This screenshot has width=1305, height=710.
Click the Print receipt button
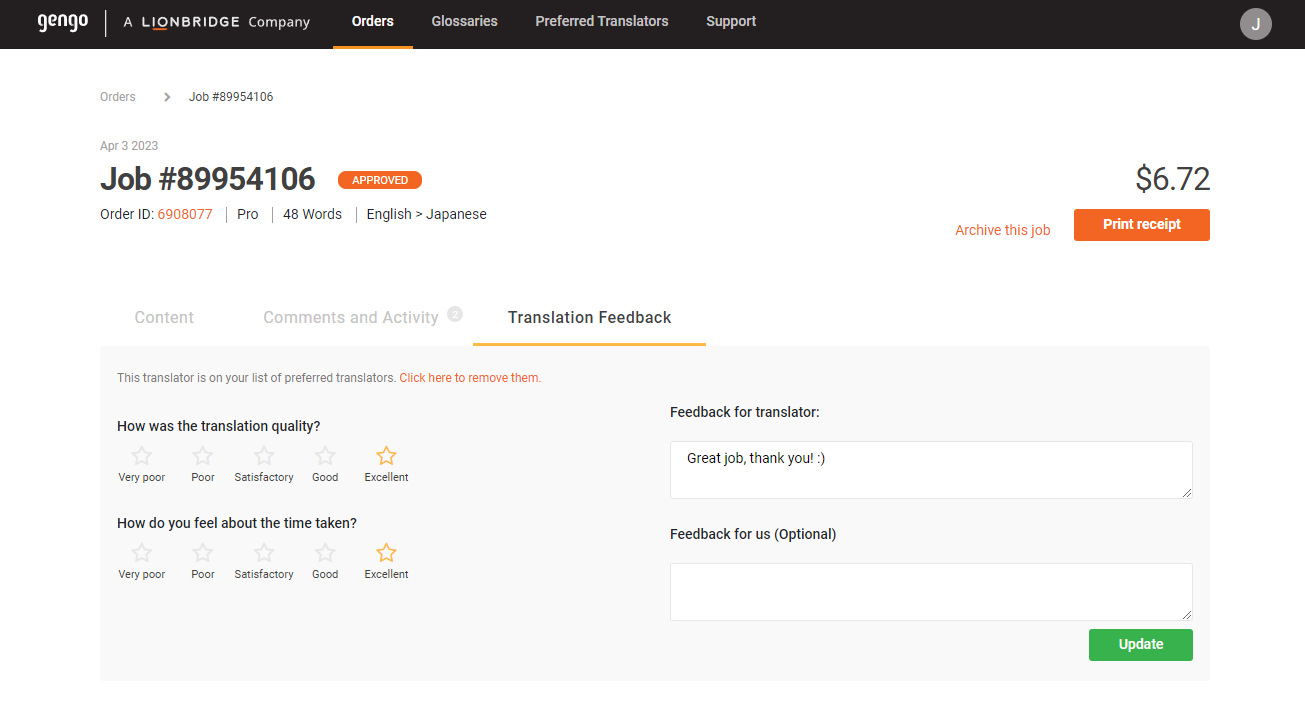point(1142,225)
